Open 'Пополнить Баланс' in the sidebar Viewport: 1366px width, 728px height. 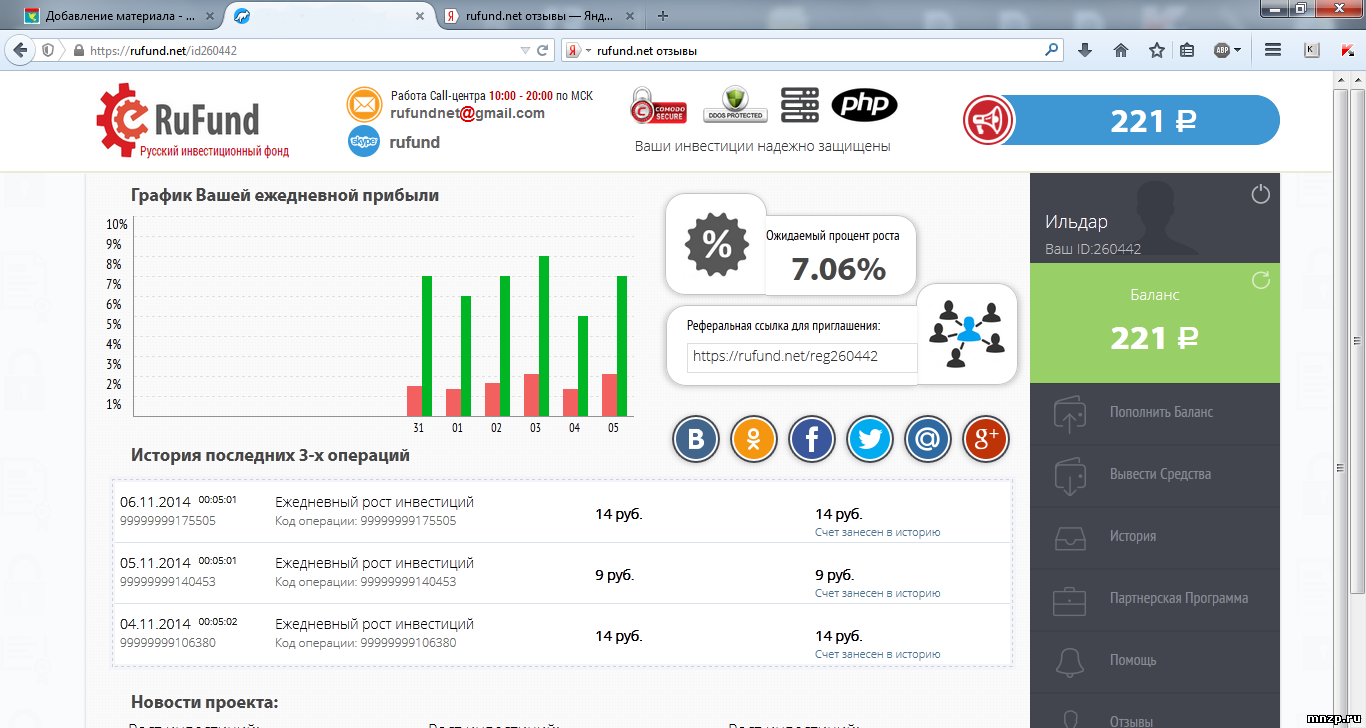pyautogui.click(x=1155, y=412)
